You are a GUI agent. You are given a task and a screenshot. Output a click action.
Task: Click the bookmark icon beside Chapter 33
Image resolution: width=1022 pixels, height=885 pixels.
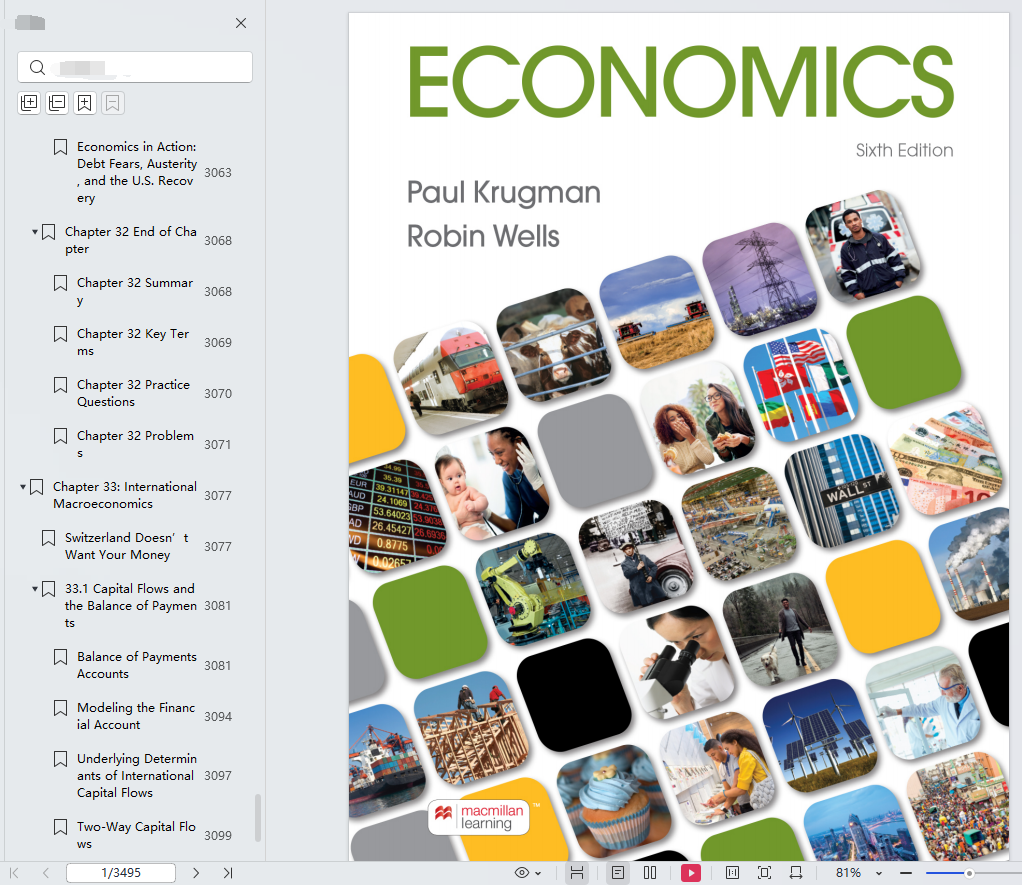point(36,487)
